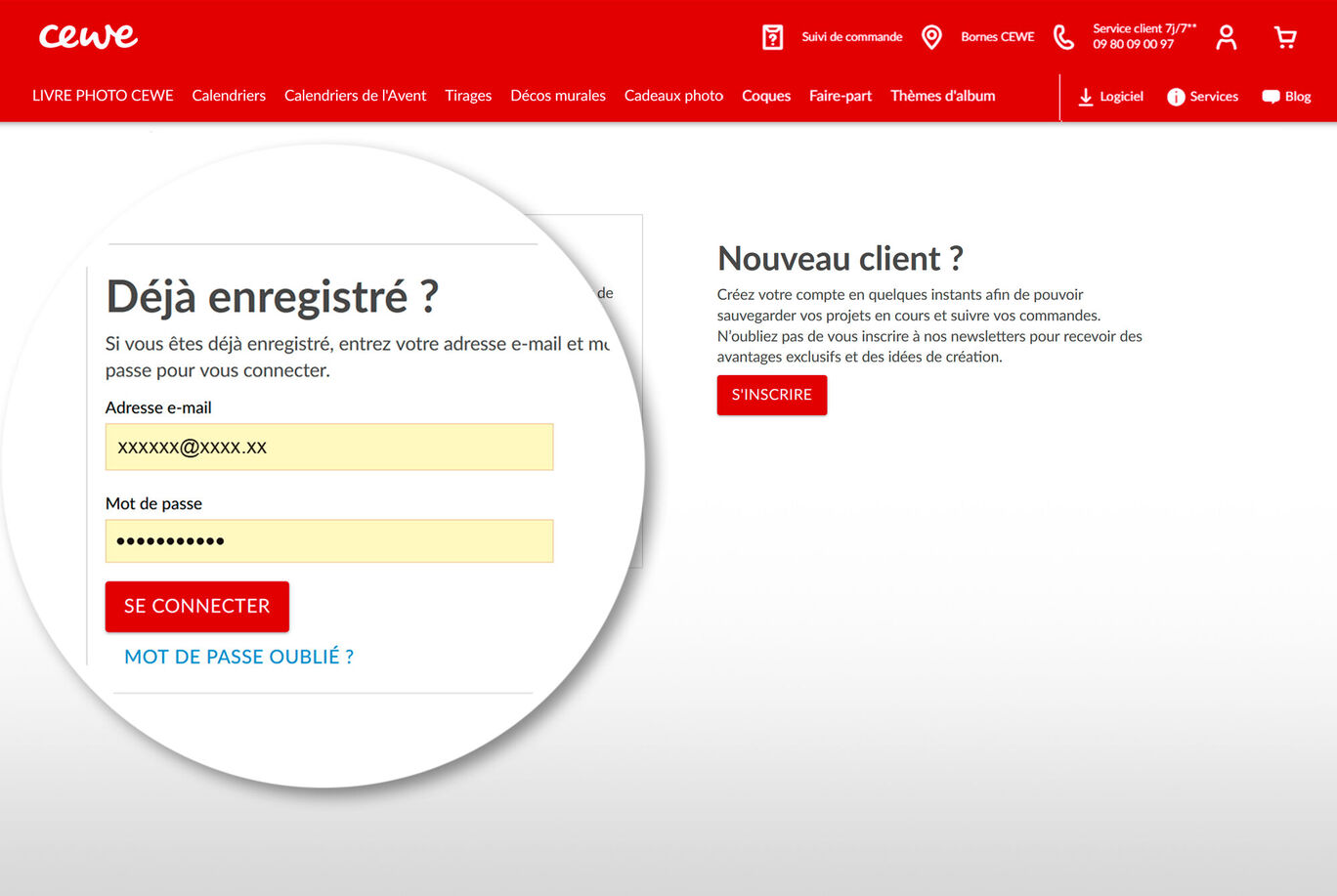
Task: Click the S'INSCRIRE button
Action: click(x=771, y=395)
